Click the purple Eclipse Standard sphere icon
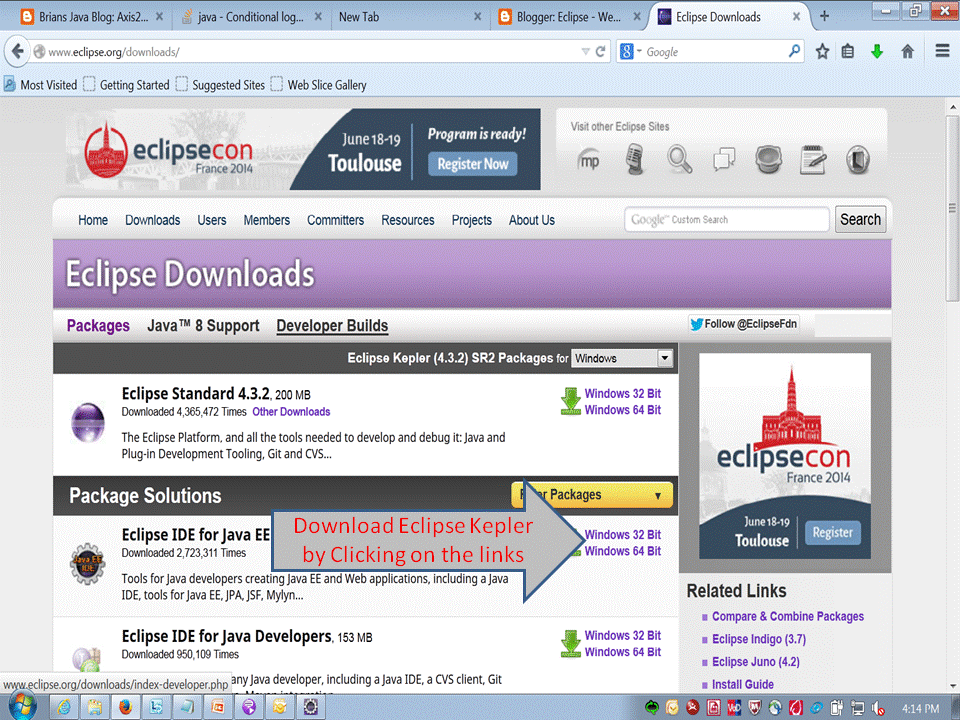 89,423
